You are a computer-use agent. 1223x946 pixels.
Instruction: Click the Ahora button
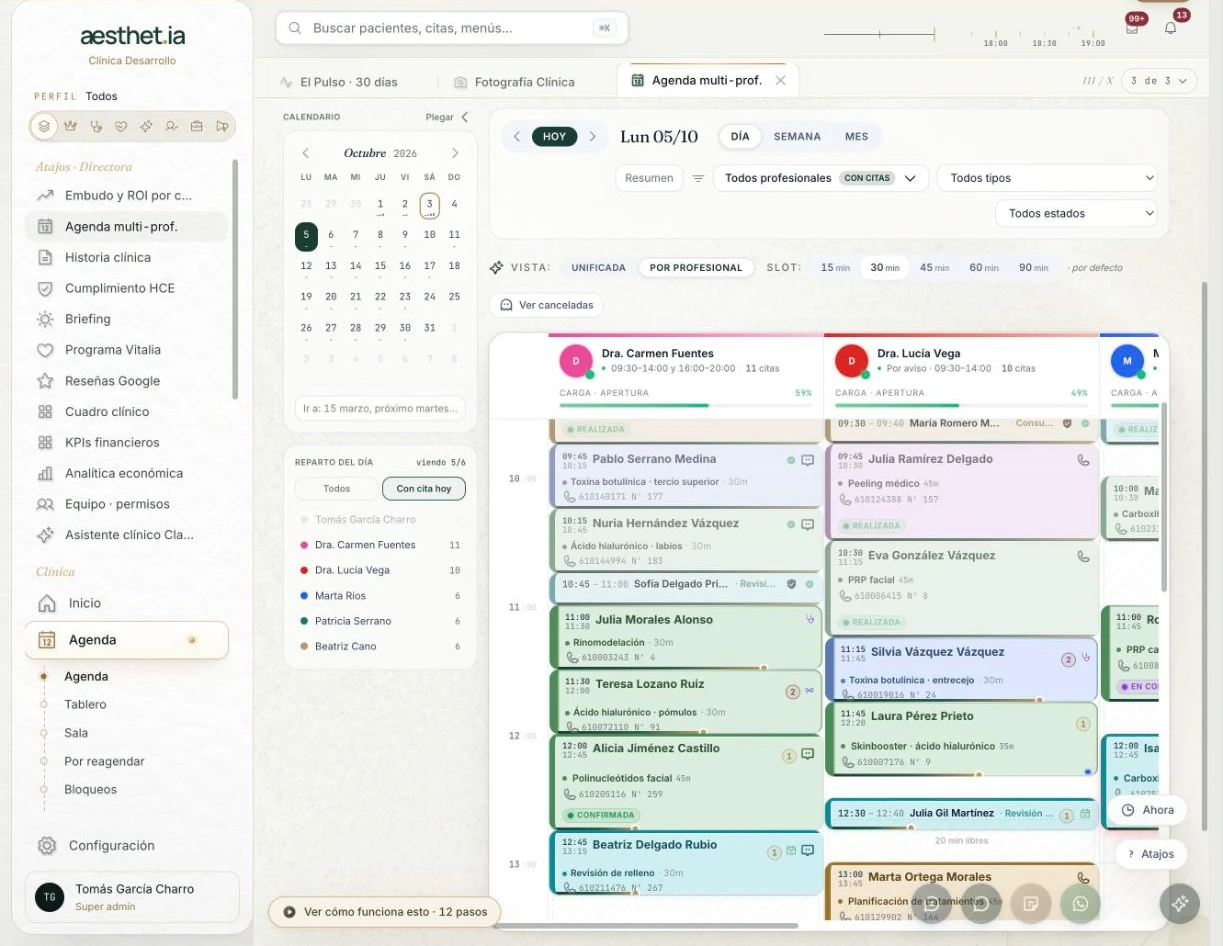pyautogui.click(x=1147, y=810)
